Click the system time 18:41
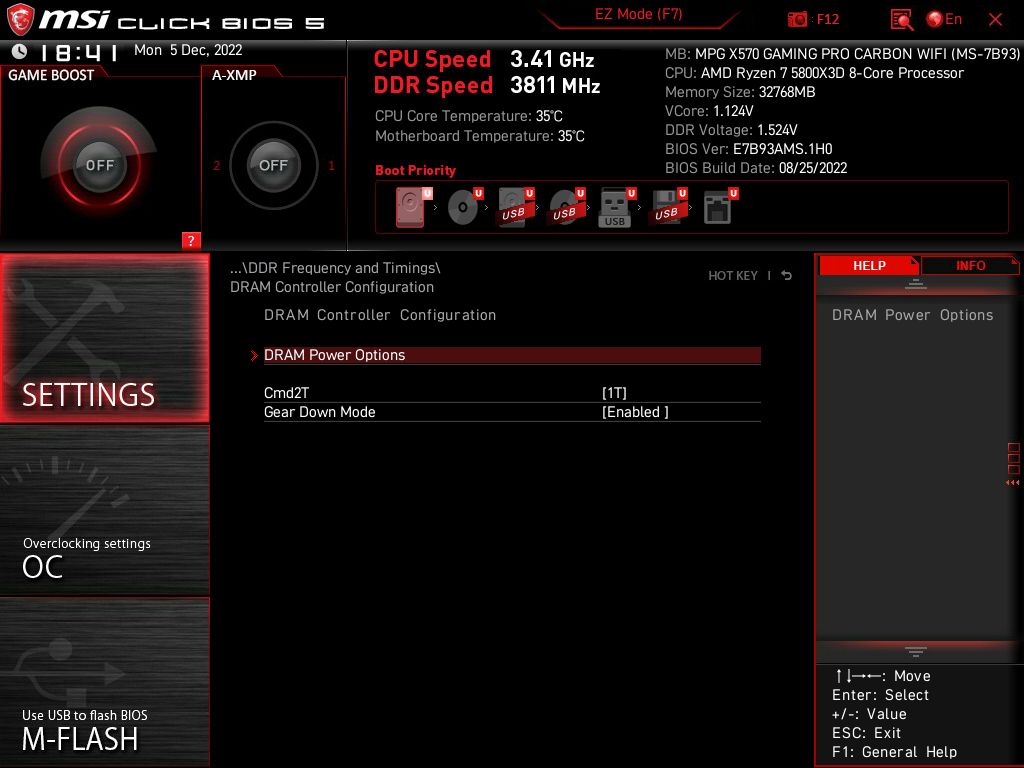The height and width of the screenshot is (768, 1024). (79, 52)
